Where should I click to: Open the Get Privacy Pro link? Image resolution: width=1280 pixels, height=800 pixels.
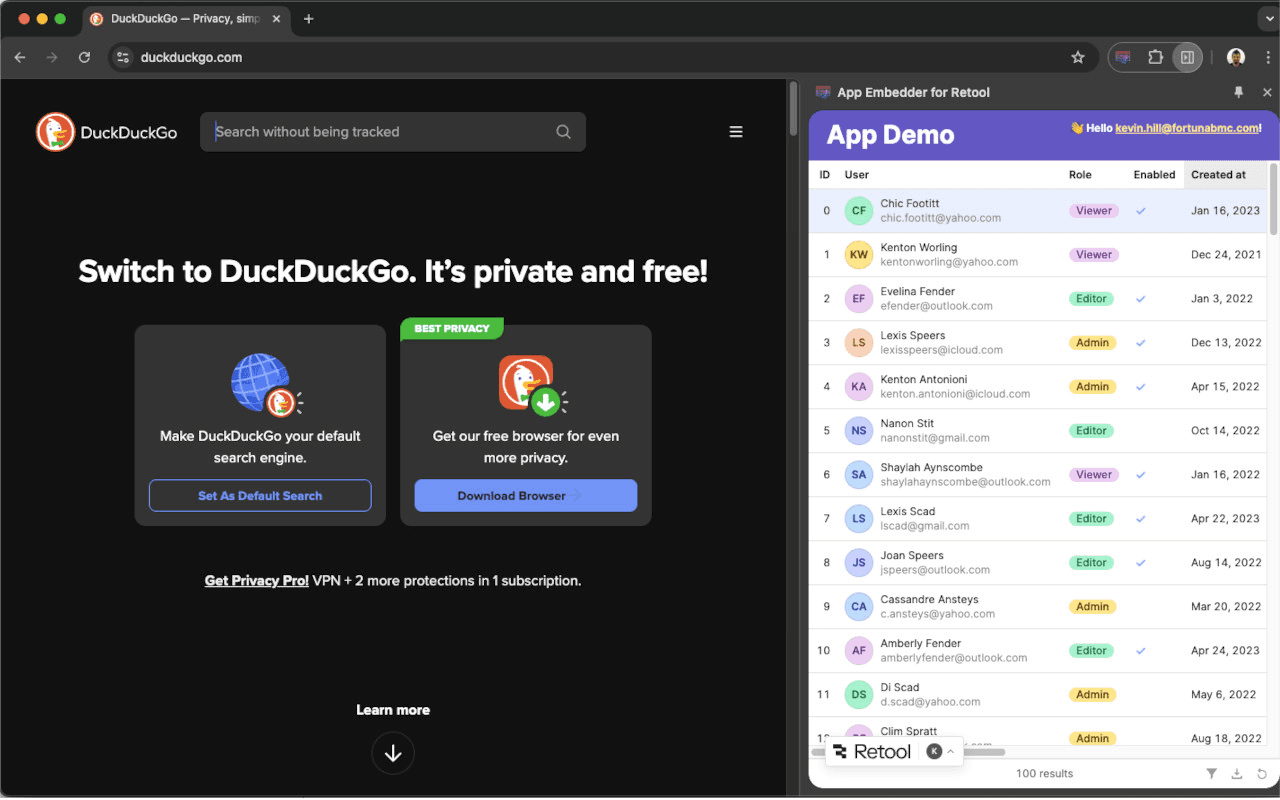coord(256,580)
